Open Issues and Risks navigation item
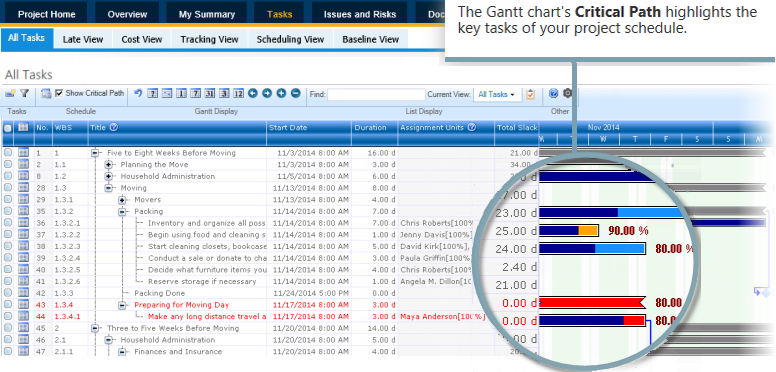Screen dimensions: 776x372 pos(360,14)
